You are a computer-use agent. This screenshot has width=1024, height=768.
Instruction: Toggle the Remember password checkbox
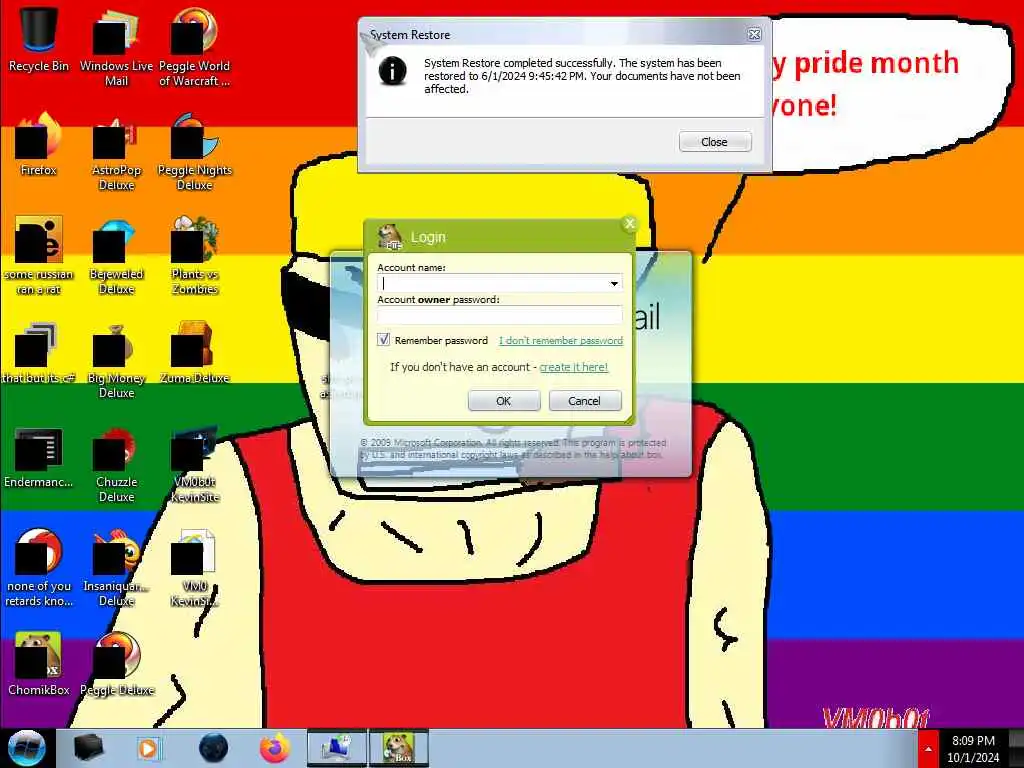pyautogui.click(x=383, y=340)
